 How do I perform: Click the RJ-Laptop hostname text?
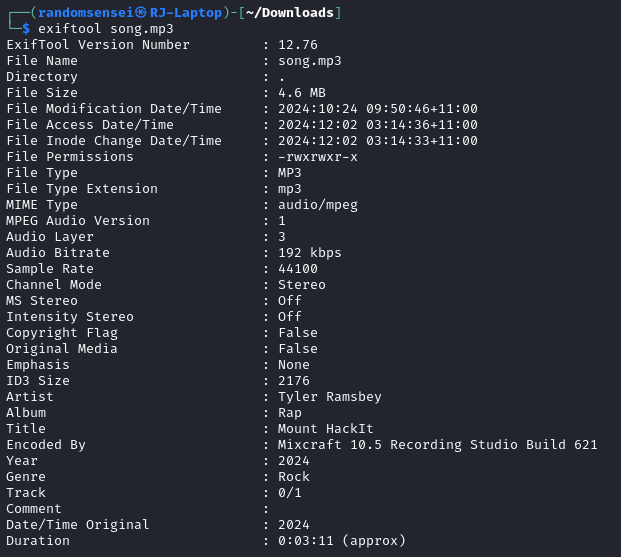[186, 13]
